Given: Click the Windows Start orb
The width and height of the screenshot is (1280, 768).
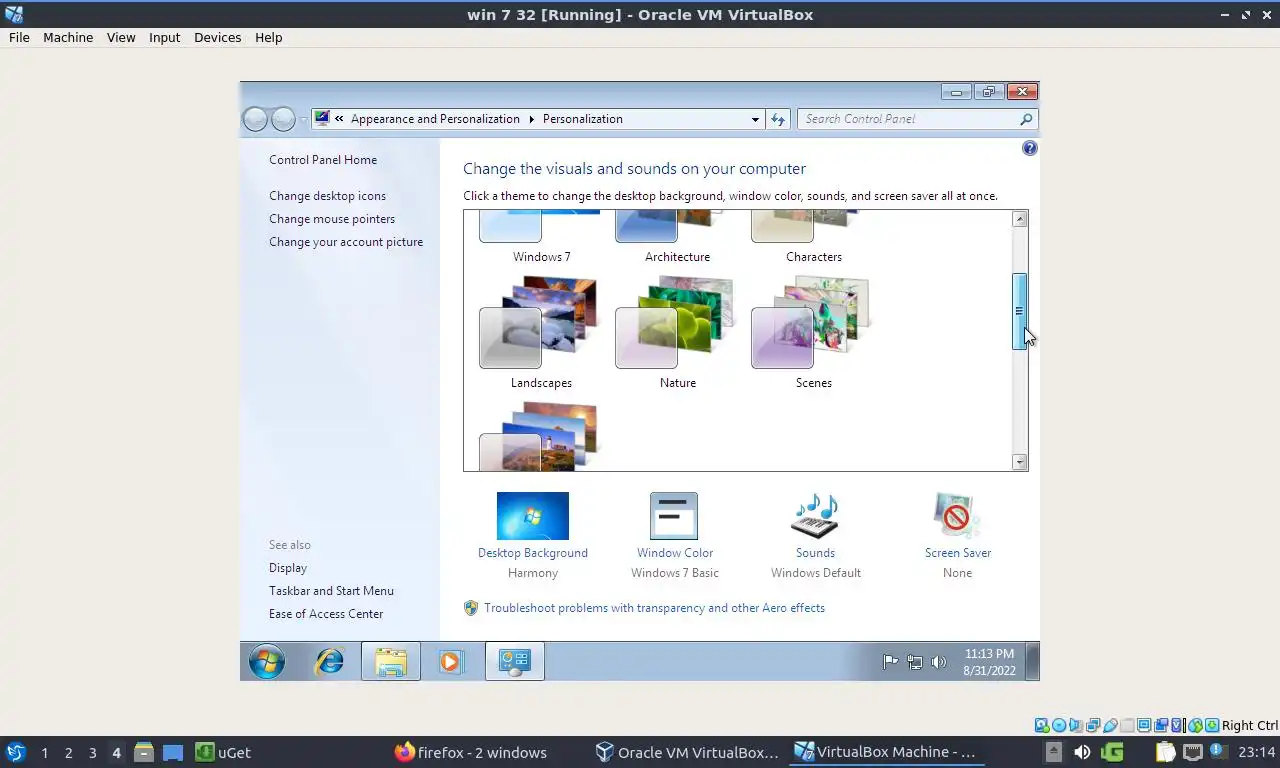Looking at the screenshot, I should point(267,661).
